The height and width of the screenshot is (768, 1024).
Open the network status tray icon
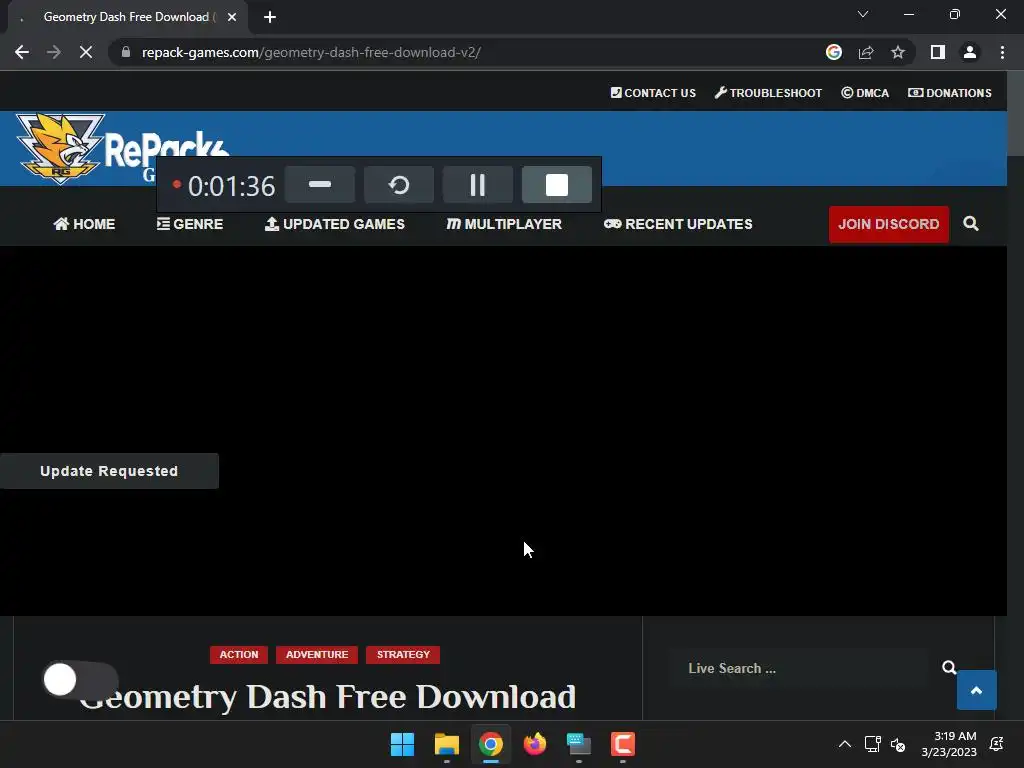point(872,744)
